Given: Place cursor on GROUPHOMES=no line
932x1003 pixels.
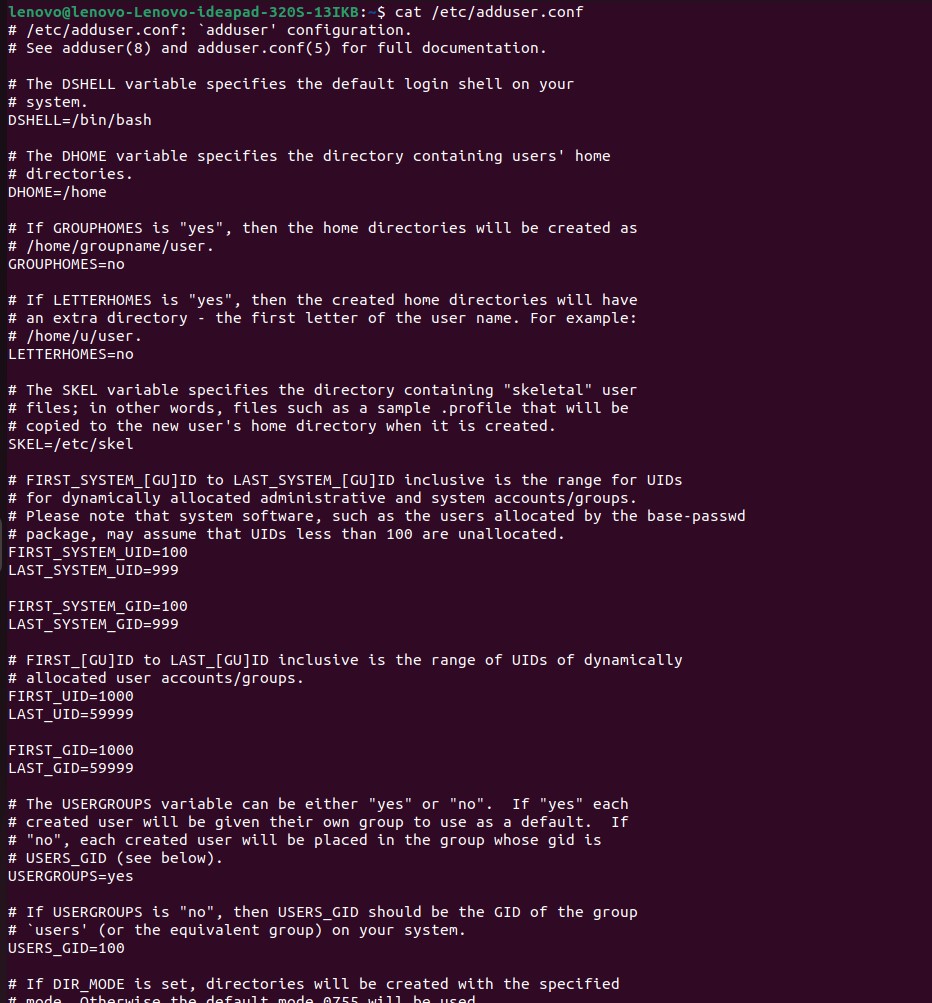Looking at the screenshot, I should (x=67, y=264).
